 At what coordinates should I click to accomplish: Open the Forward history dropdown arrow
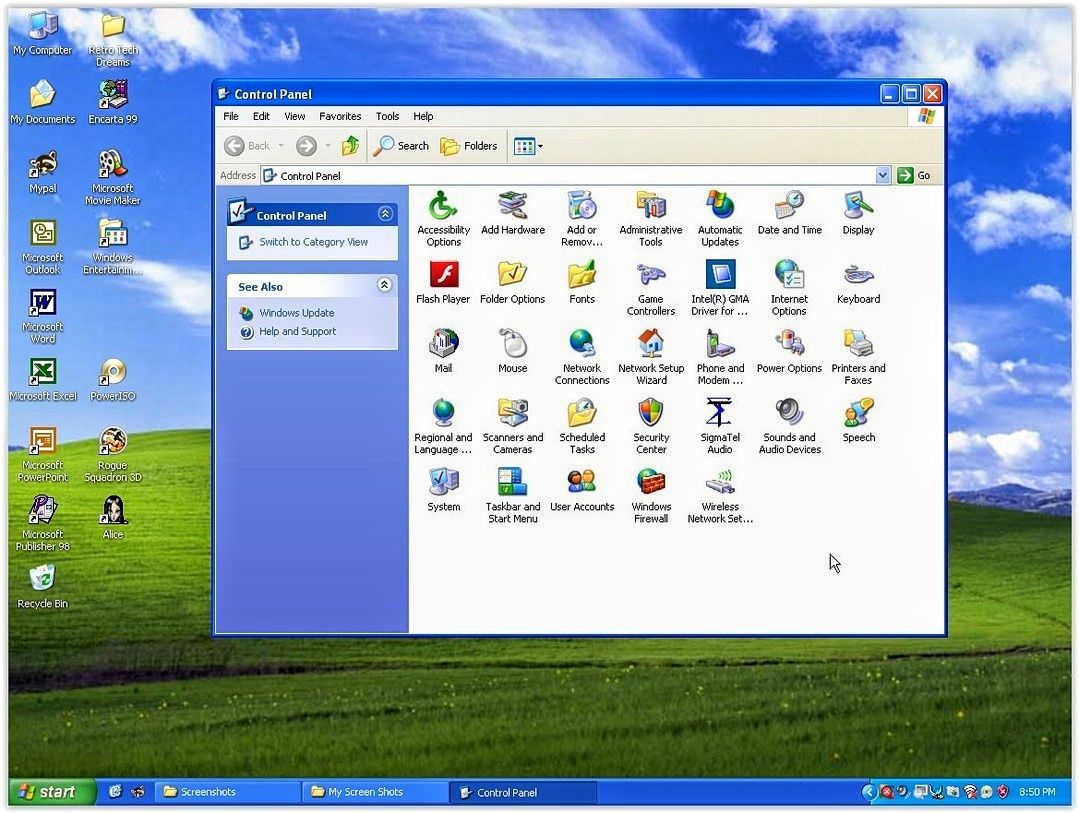click(328, 146)
